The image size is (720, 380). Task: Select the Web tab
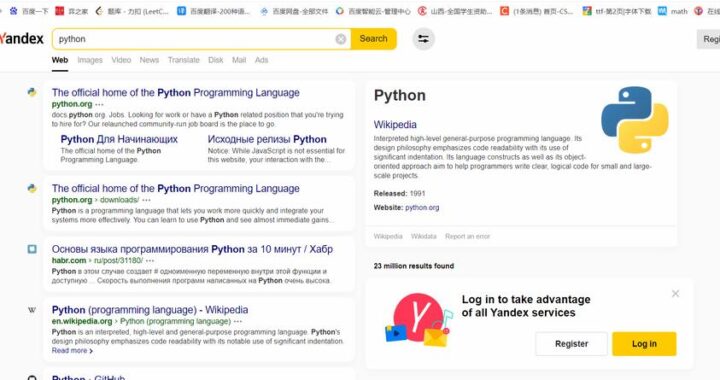tap(60, 60)
